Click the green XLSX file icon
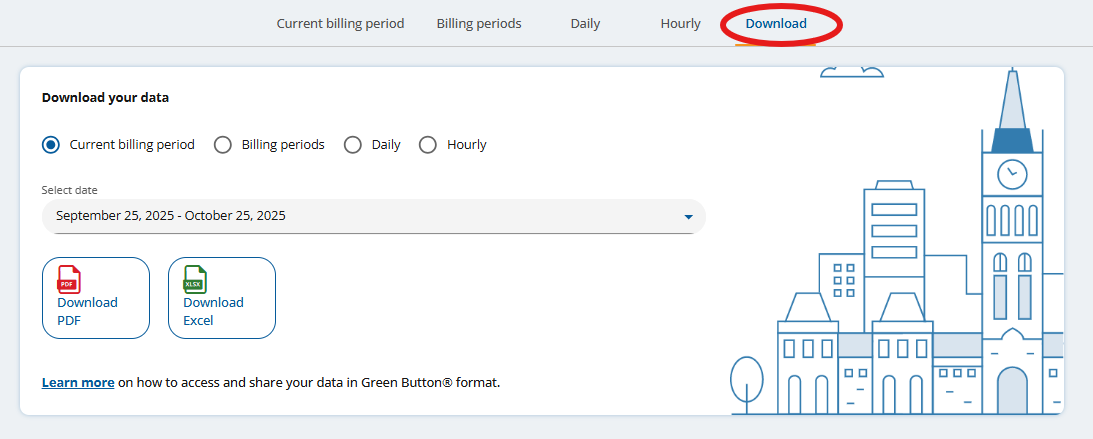1093x439 pixels. (194, 279)
